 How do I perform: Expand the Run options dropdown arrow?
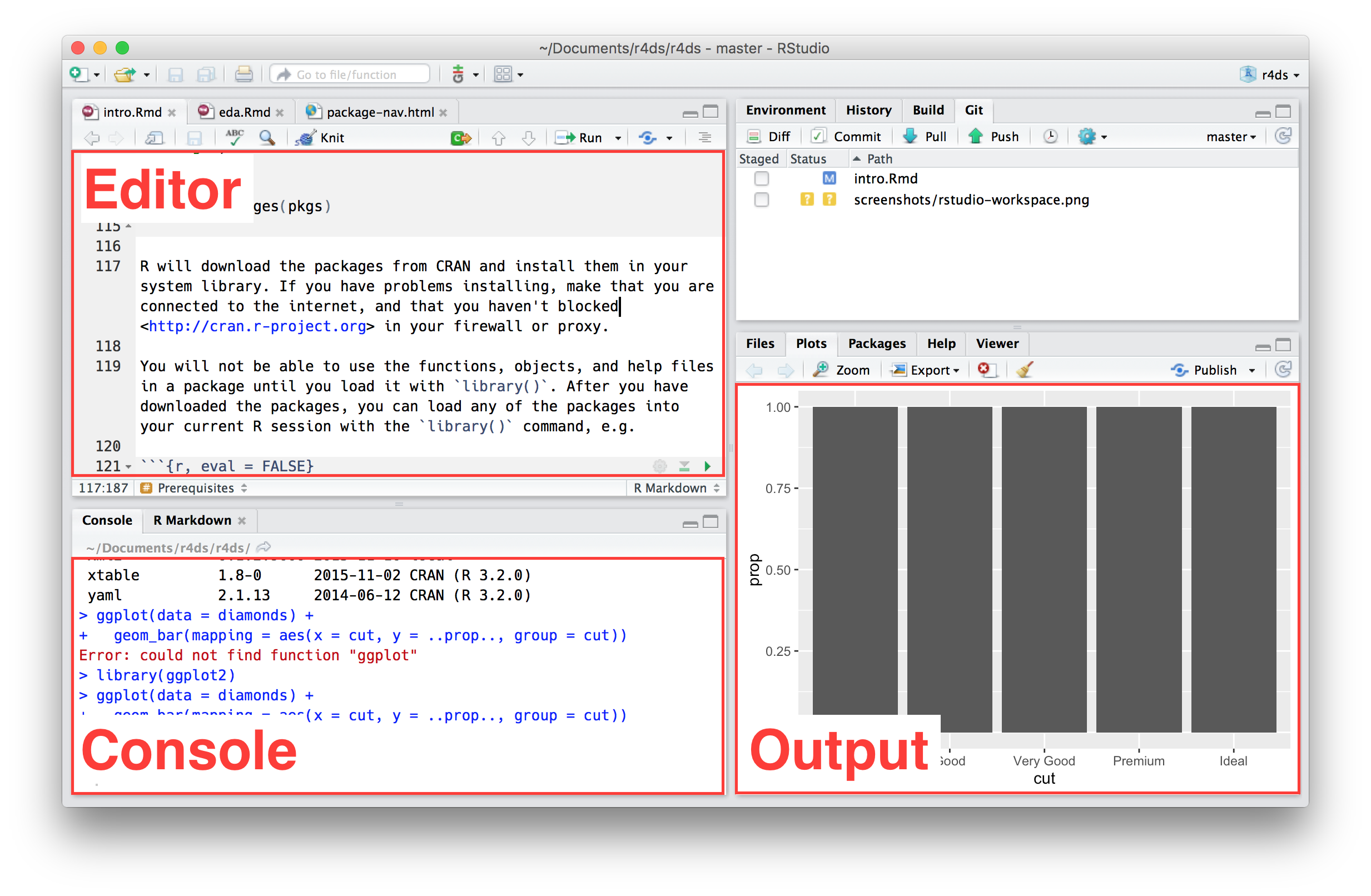tap(618, 138)
